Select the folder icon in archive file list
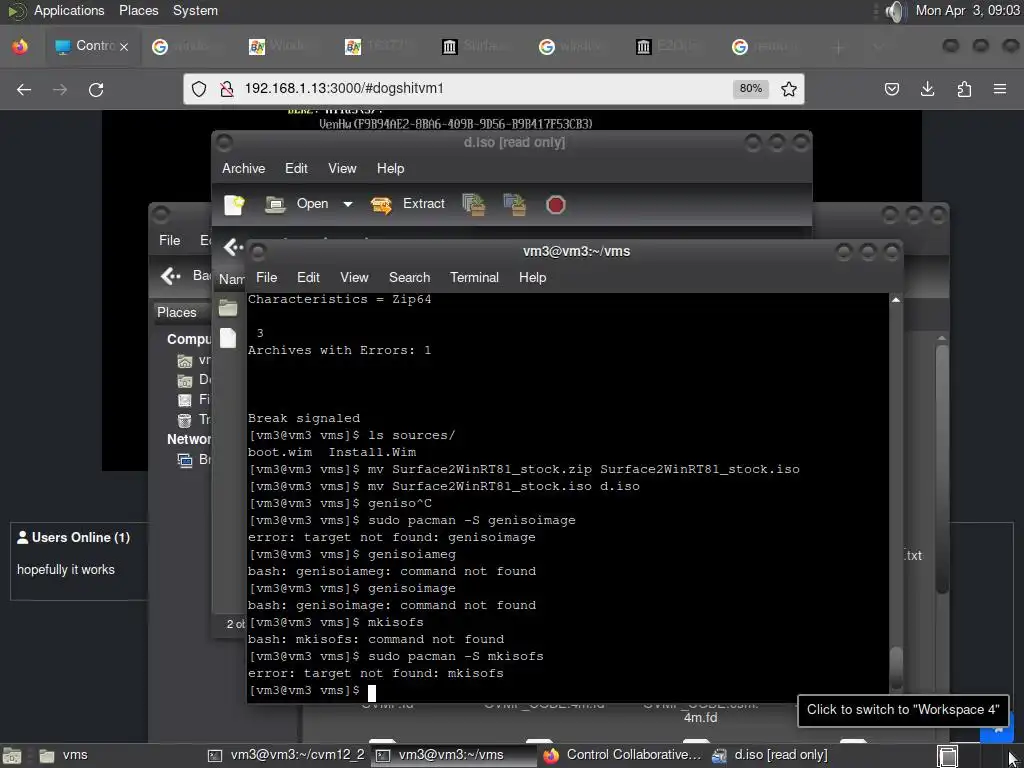The width and height of the screenshot is (1024, 768). 228,308
